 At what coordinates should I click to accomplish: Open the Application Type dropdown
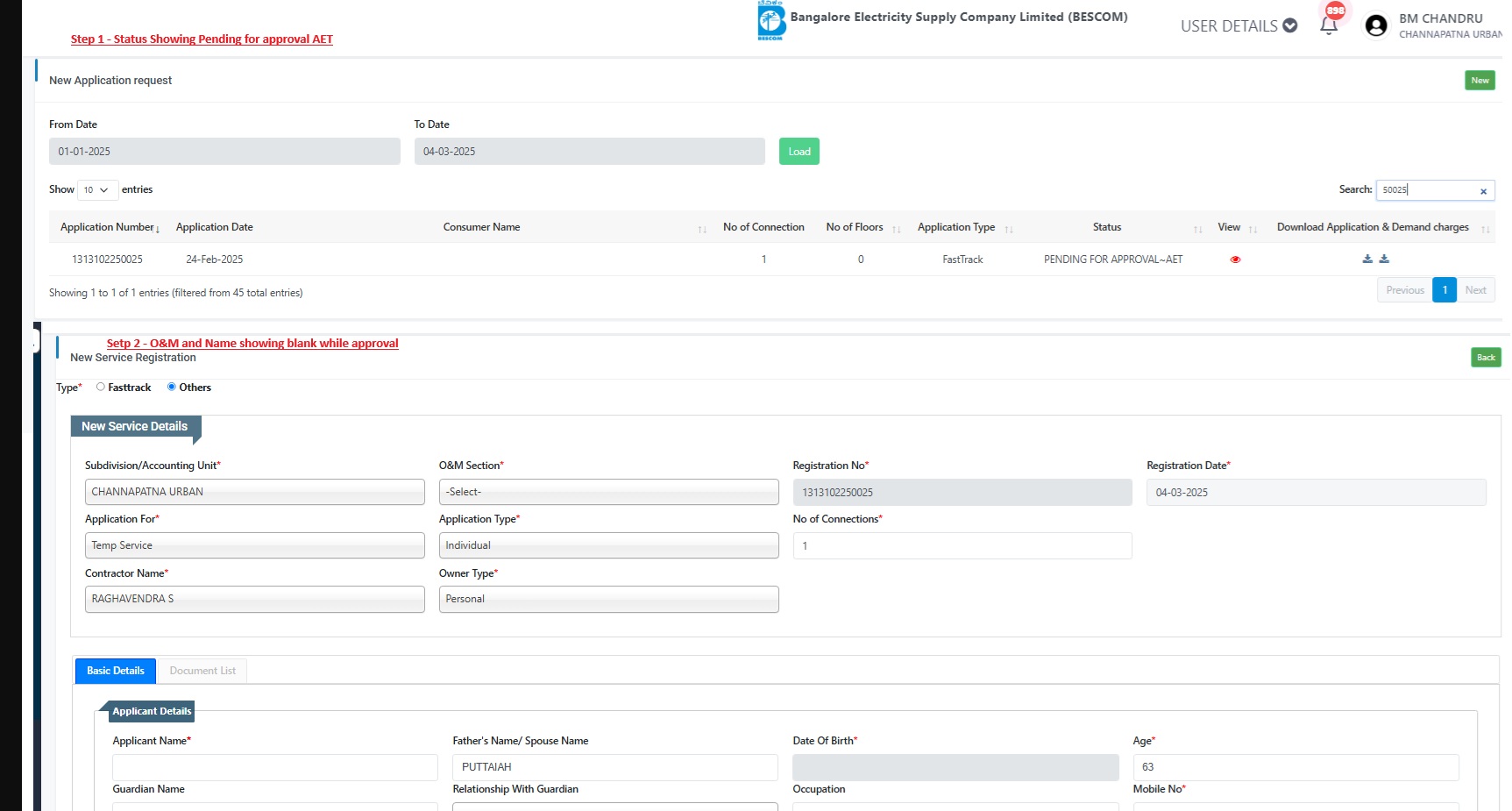coord(608,545)
